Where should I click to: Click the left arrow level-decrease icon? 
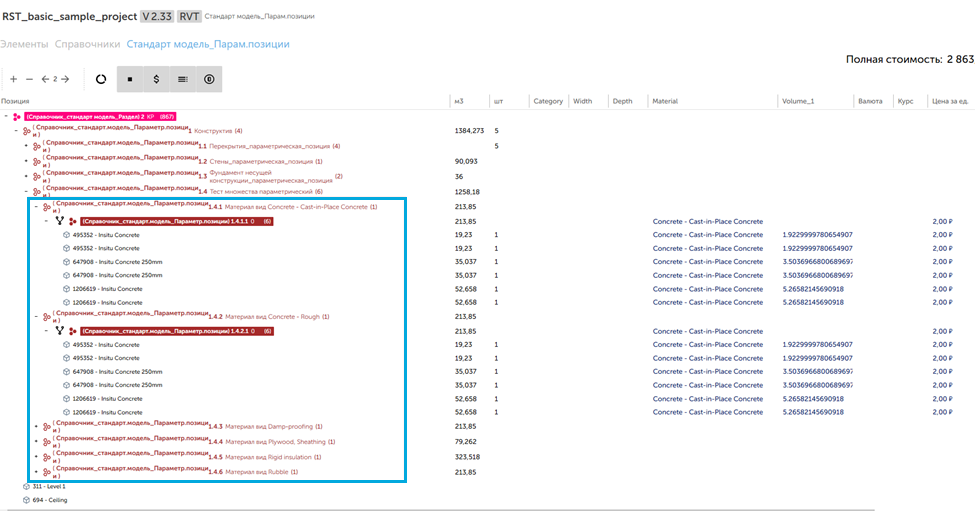click(x=45, y=79)
